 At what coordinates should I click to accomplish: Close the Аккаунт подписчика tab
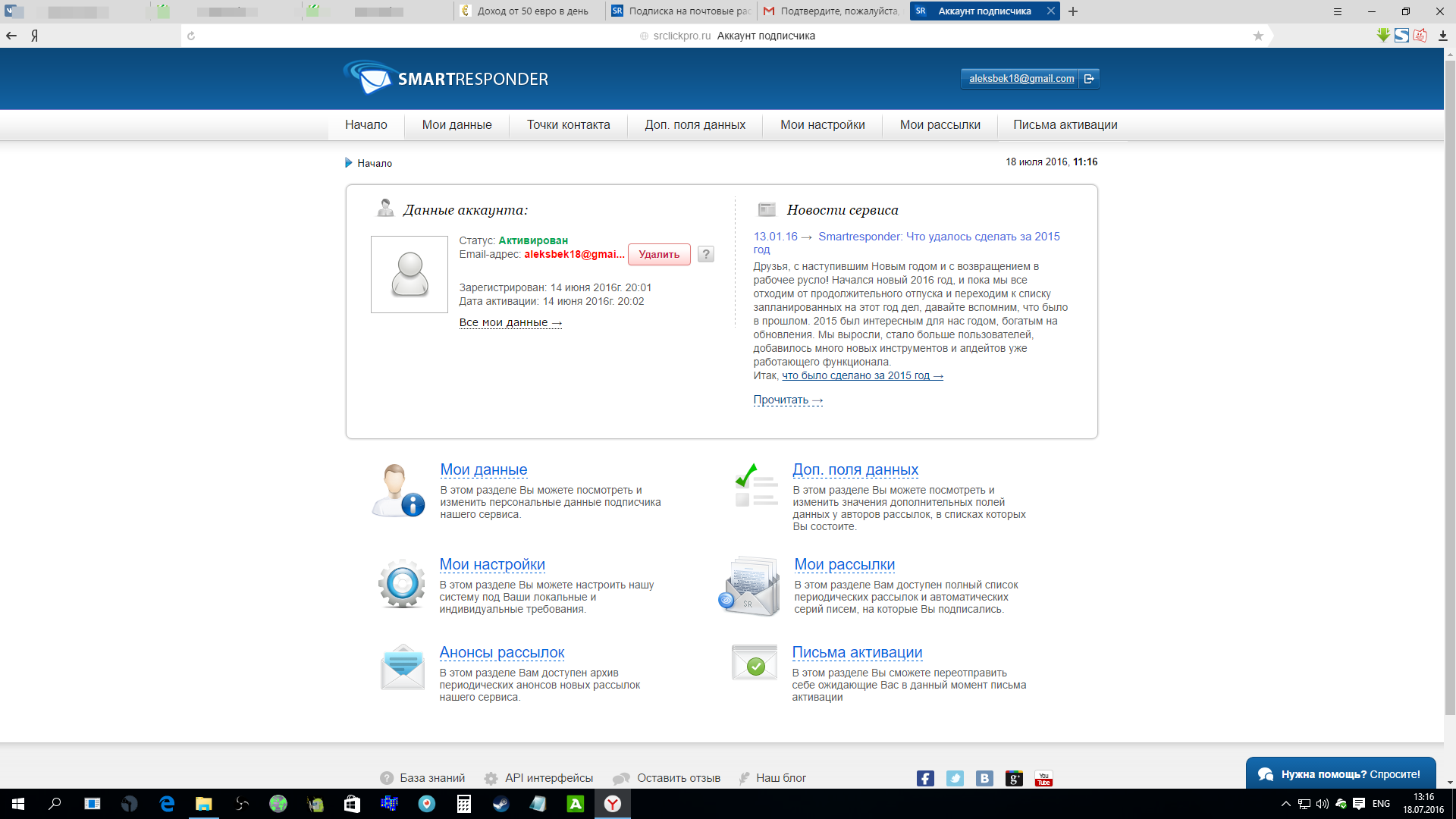point(1050,11)
